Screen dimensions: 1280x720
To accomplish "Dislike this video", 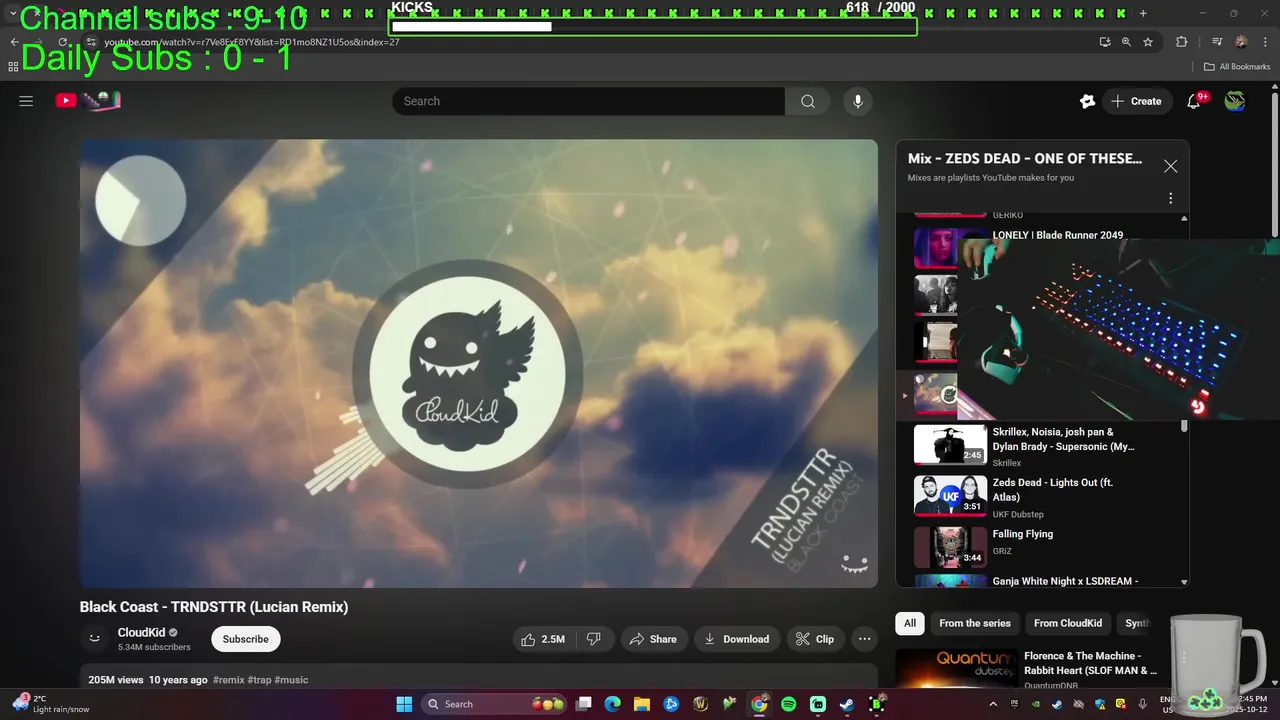I will [593, 639].
